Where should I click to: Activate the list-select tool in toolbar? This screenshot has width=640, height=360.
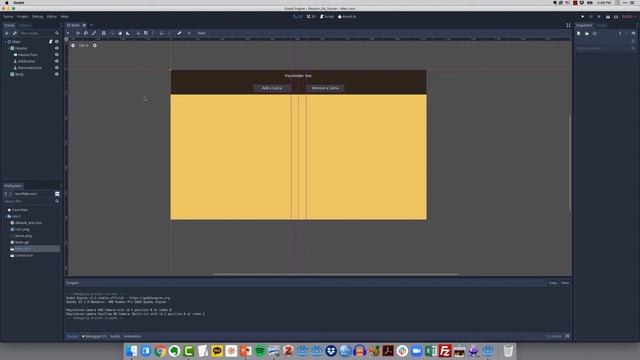click(104, 33)
